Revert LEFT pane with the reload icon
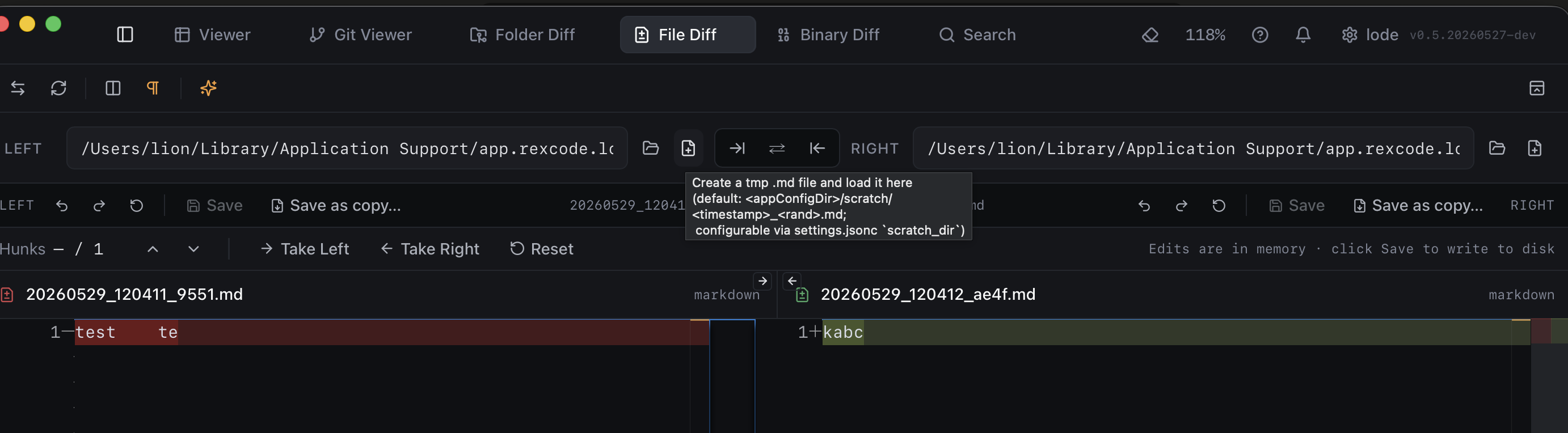The image size is (1568, 433). click(x=136, y=206)
